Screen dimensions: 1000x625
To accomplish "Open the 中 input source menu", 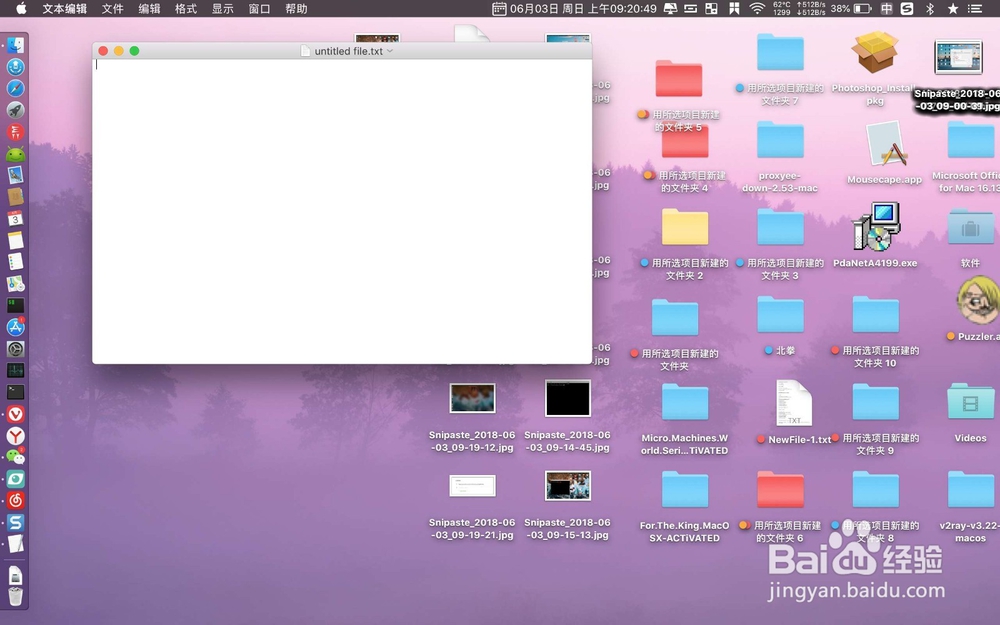I will (885, 9).
